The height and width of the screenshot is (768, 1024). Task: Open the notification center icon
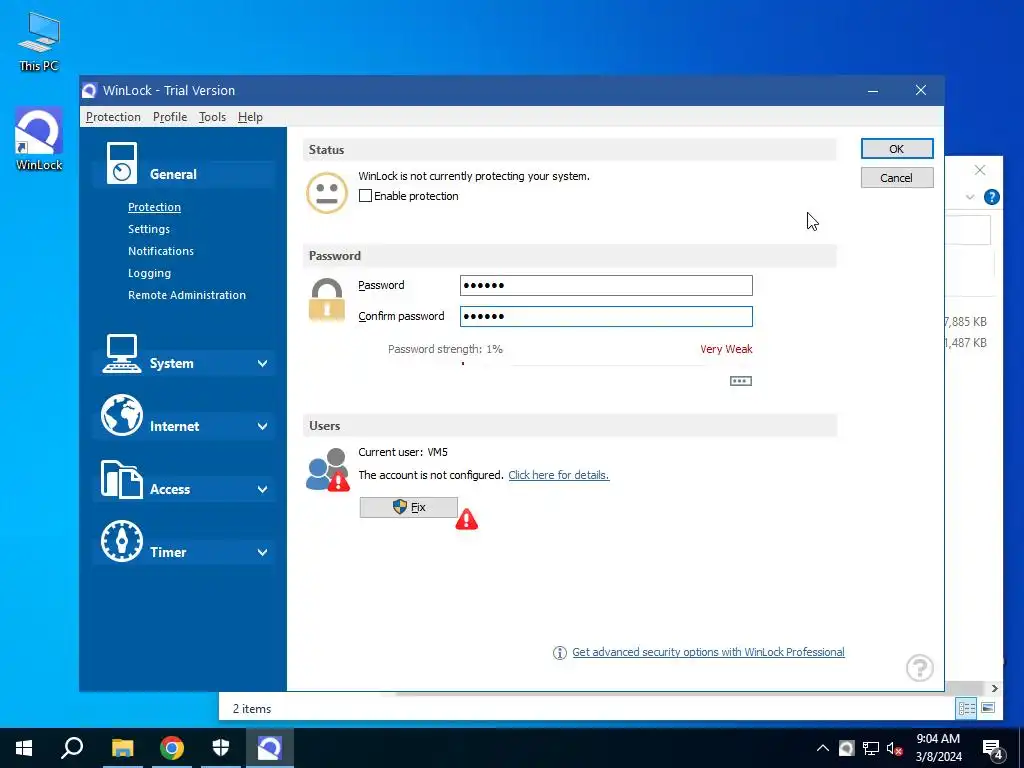tap(993, 748)
